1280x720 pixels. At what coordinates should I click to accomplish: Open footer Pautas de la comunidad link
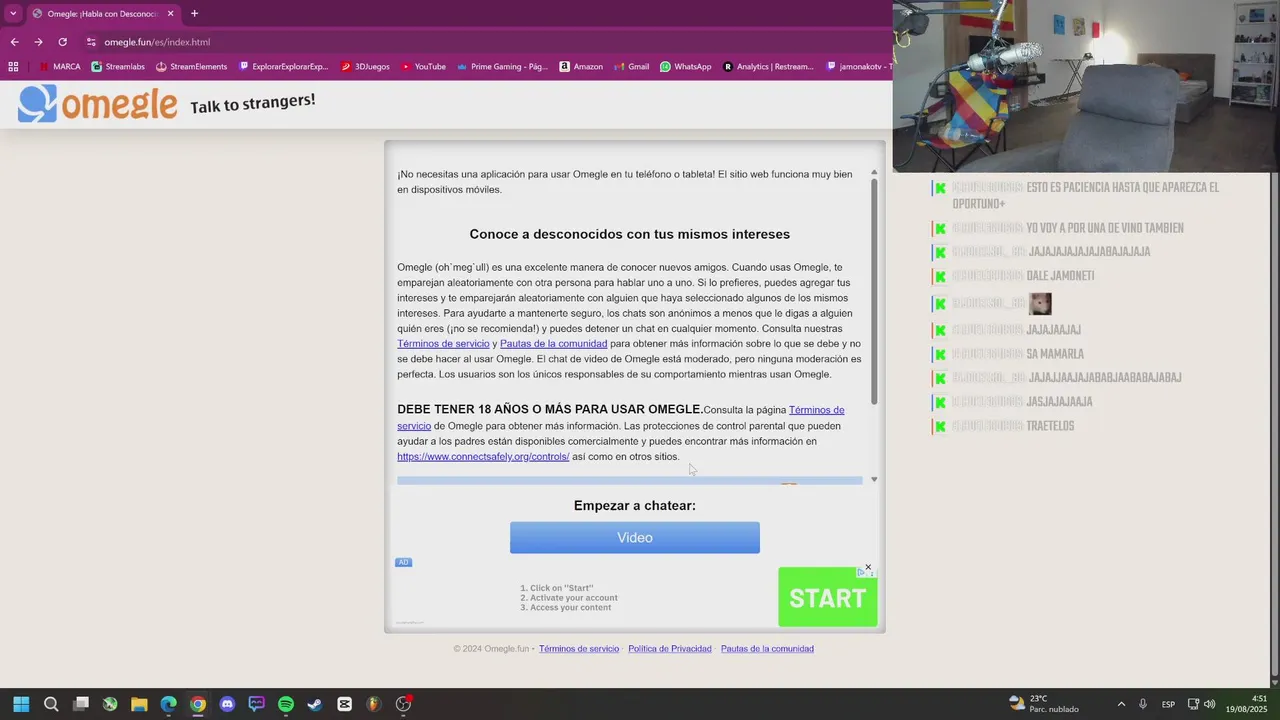click(x=767, y=649)
